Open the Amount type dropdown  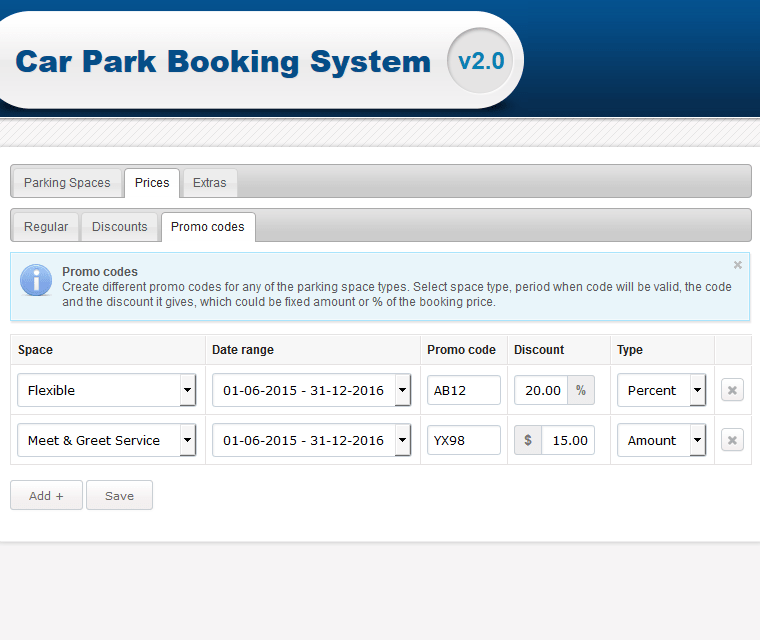pyautogui.click(x=662, y=440)
